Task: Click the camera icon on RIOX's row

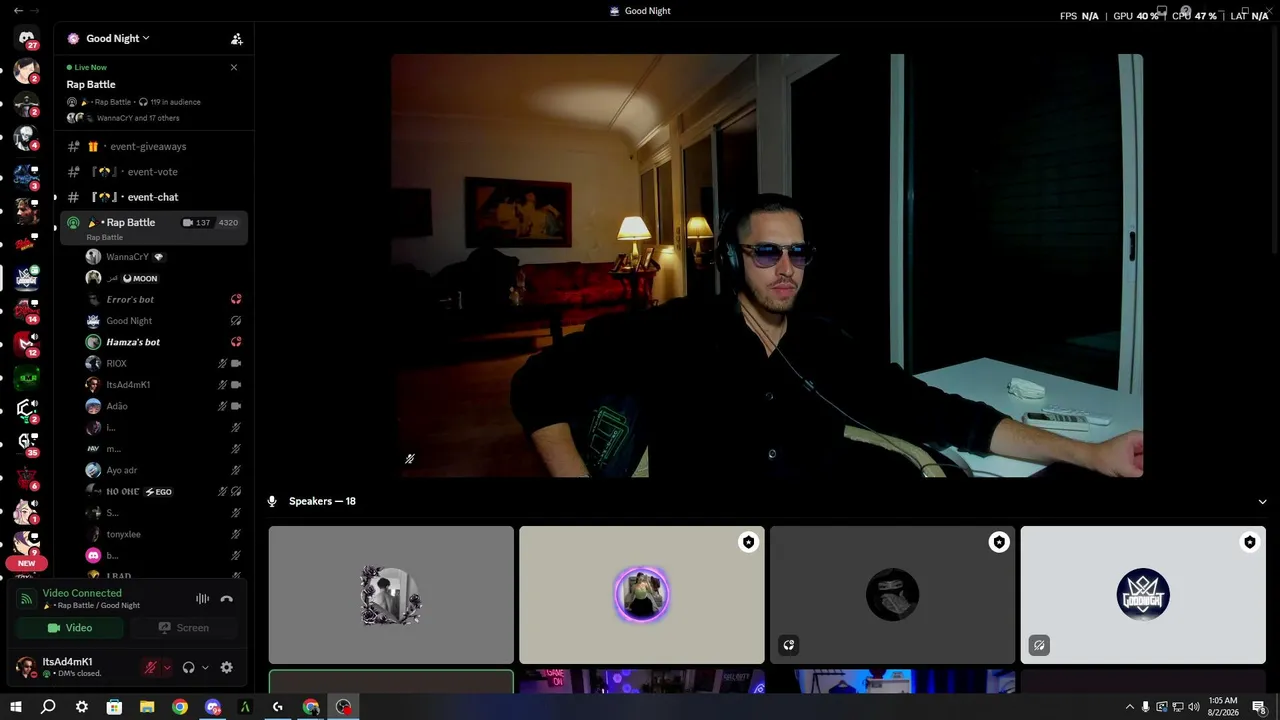Action: click(236, 363)
